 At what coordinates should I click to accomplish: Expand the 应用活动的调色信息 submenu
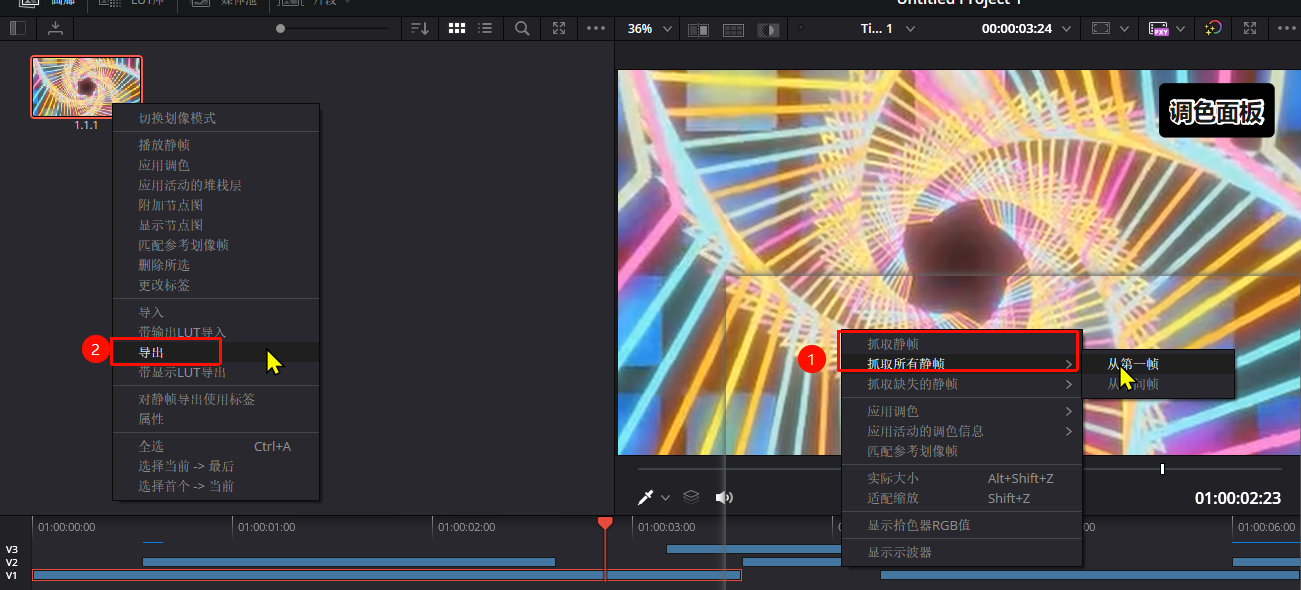point(962,431)
